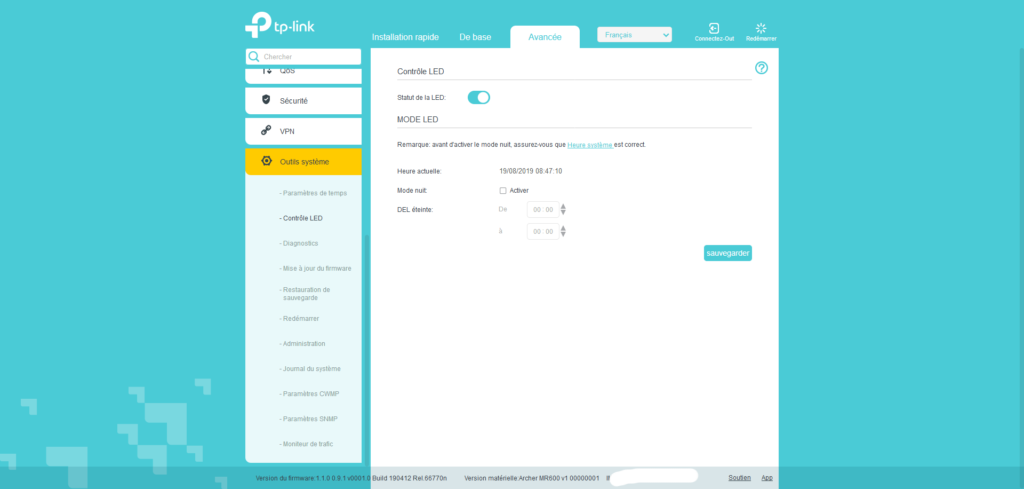Viewport: 1024px width, 489px height.
Task: Switch to the Installation rapide tab
Action: [x=405, y=37]
